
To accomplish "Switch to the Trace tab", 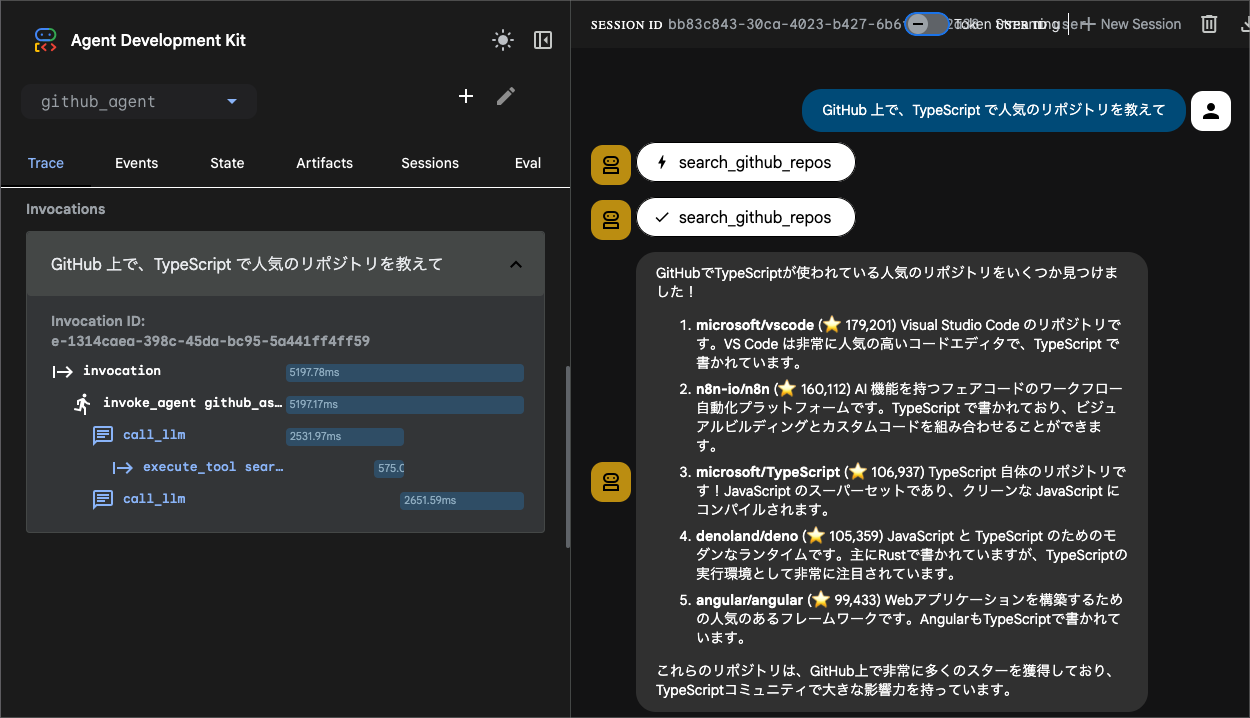I will [x=46, y=163].
